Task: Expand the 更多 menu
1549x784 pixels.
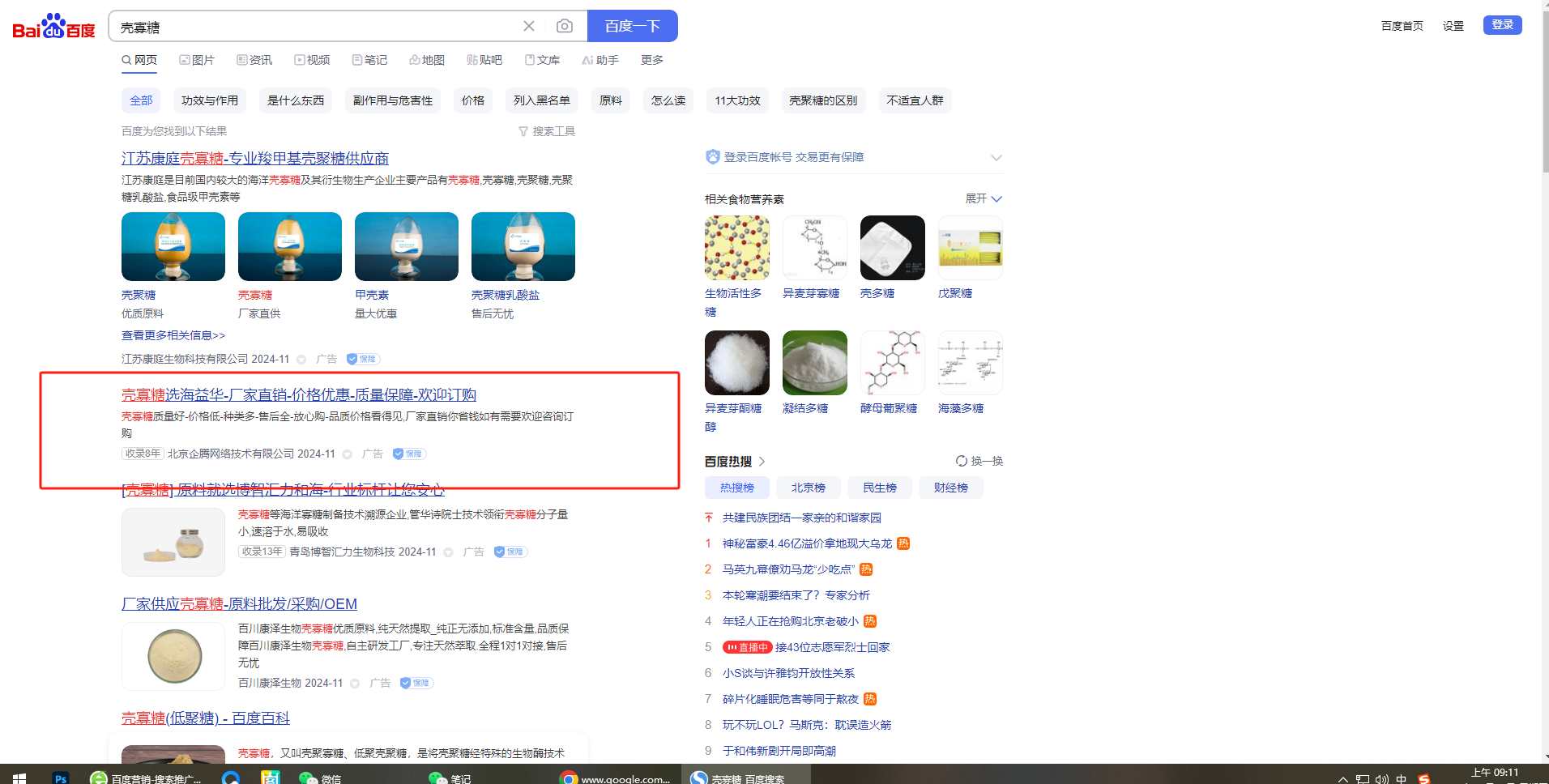Action: 652,60
